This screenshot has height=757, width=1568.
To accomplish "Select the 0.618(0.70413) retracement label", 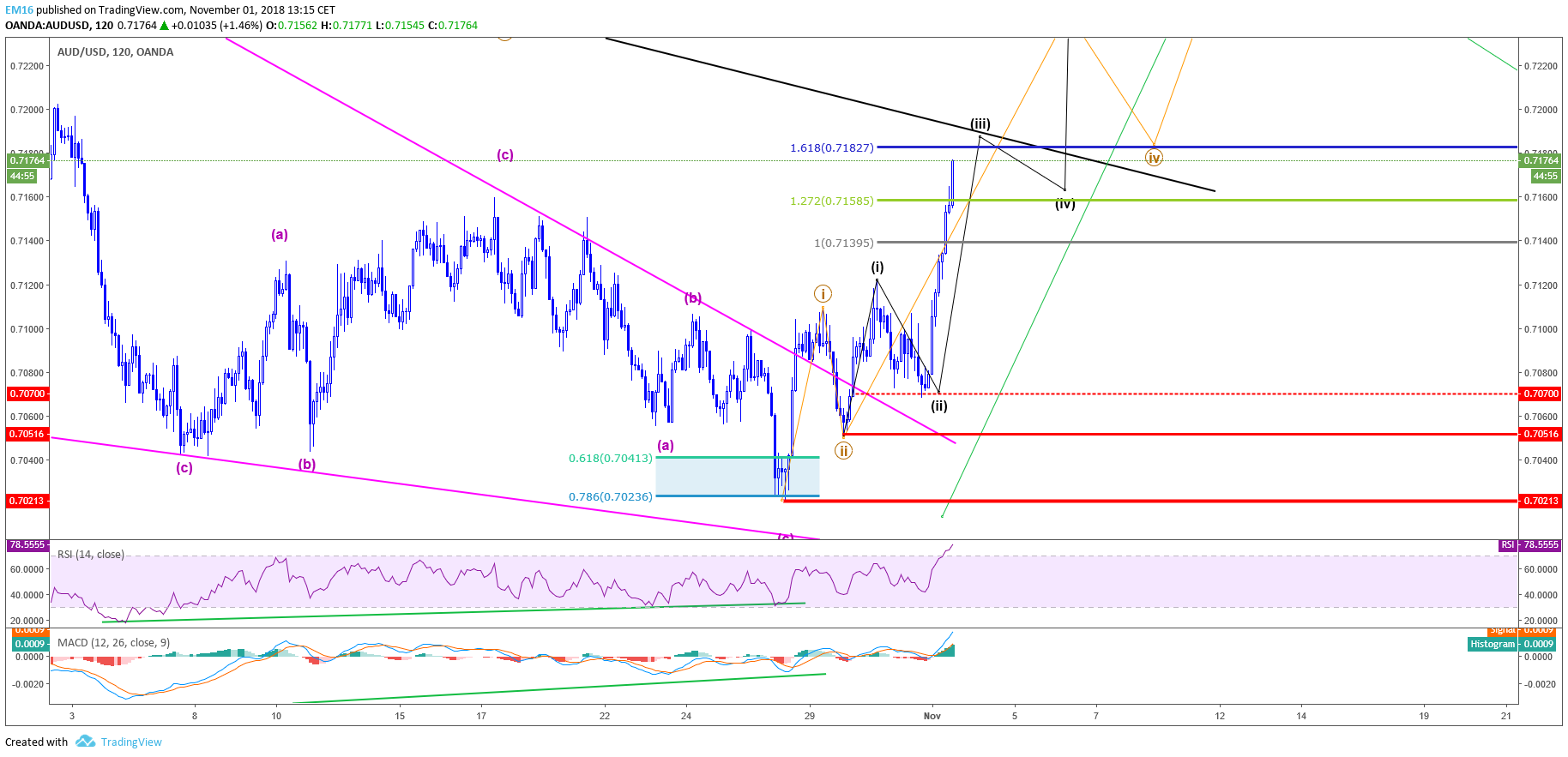I will (x=611, y=458).
